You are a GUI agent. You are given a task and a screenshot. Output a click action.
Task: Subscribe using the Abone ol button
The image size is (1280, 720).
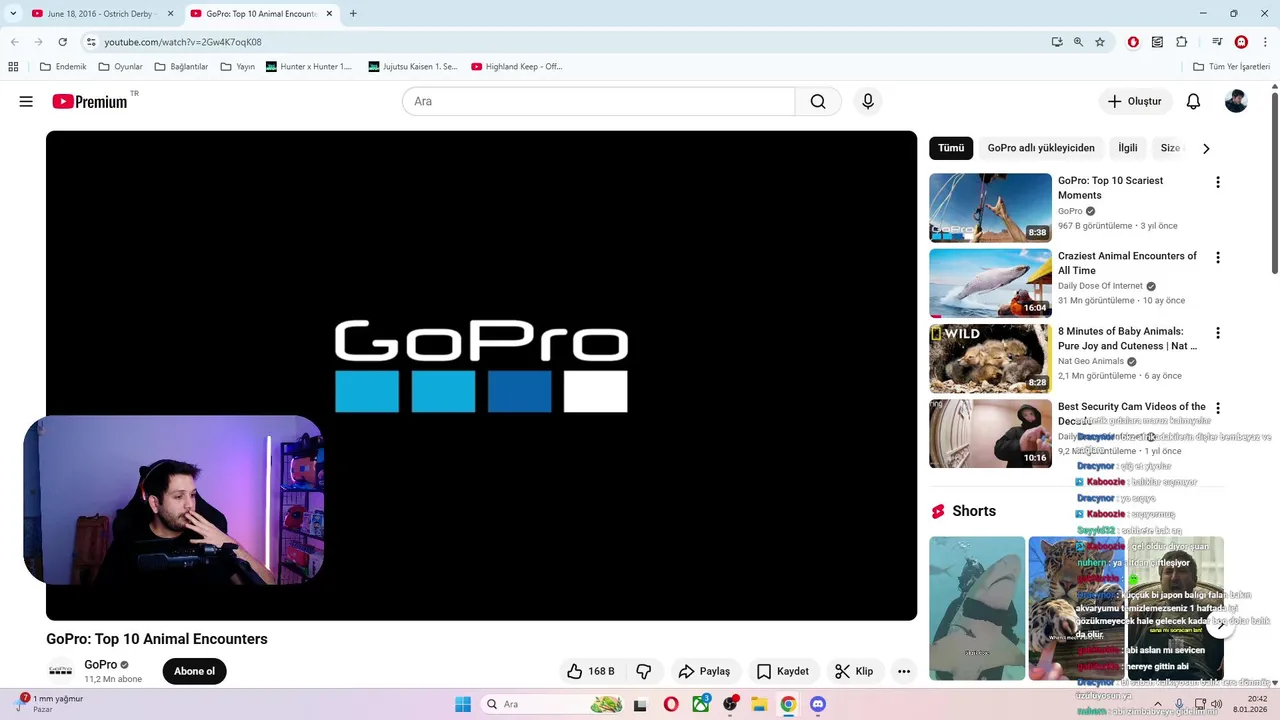pyautogui.click(x=195, y=671)
